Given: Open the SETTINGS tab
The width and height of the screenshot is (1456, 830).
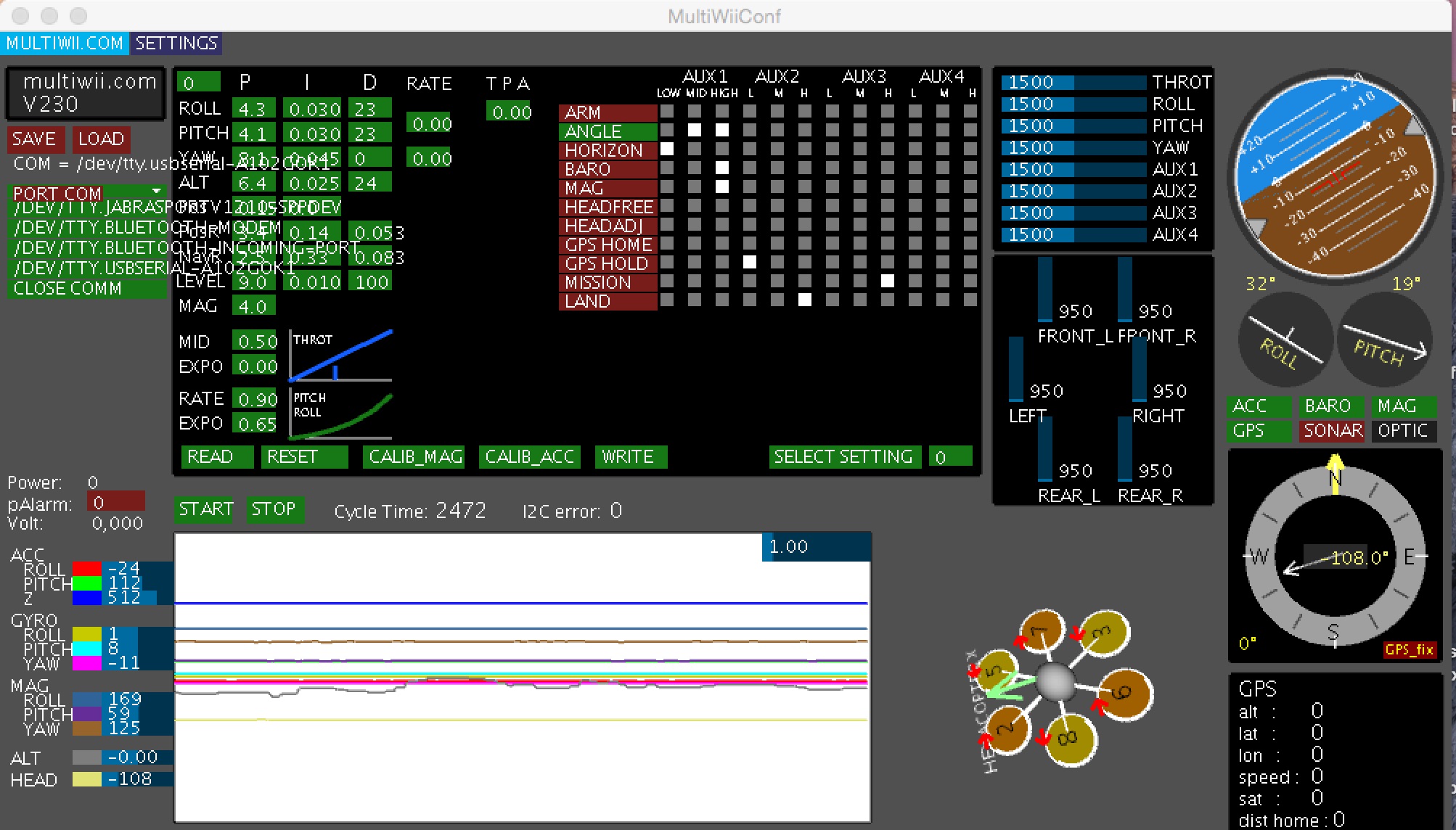Looking at the screenshot, I should pos(176,44).
